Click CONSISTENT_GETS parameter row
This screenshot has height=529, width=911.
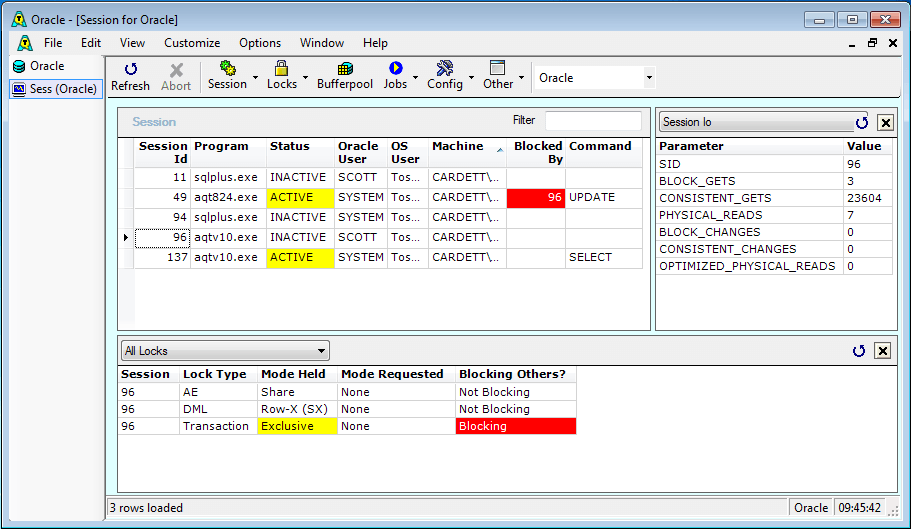(x=774, y=199)
